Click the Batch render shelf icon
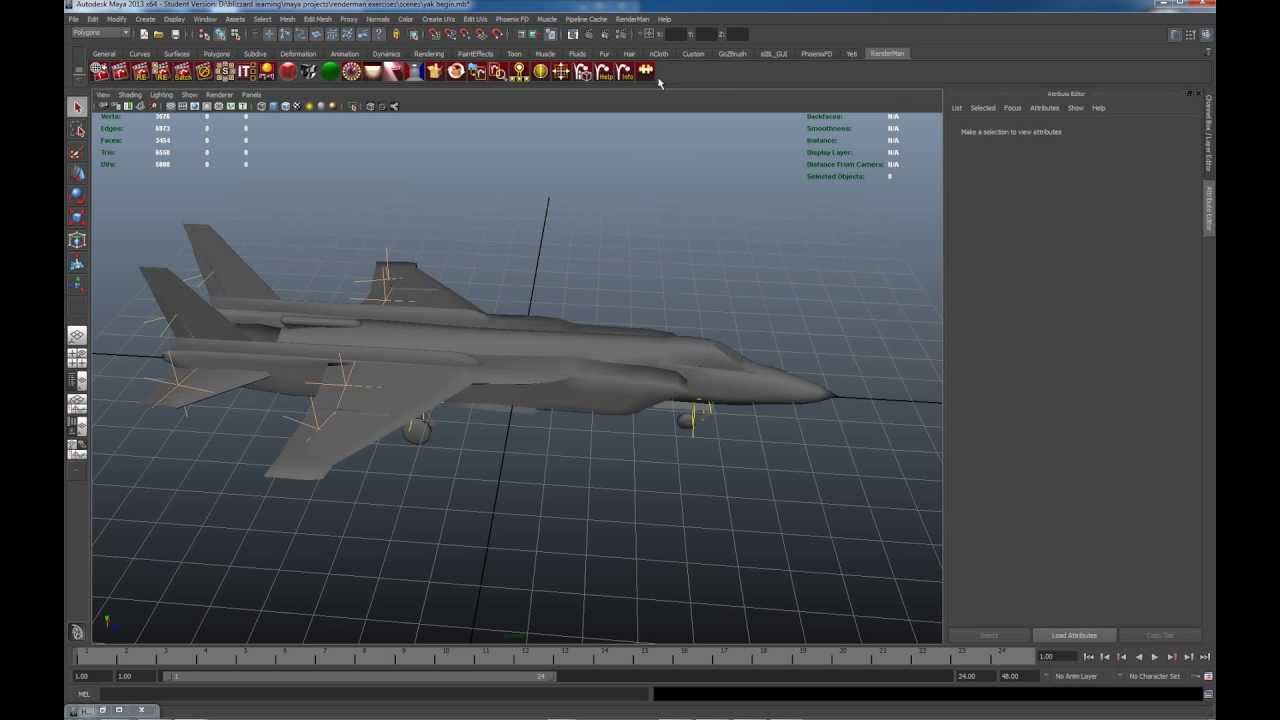This screenshot has height=720, width=1280. coord(183,71)
